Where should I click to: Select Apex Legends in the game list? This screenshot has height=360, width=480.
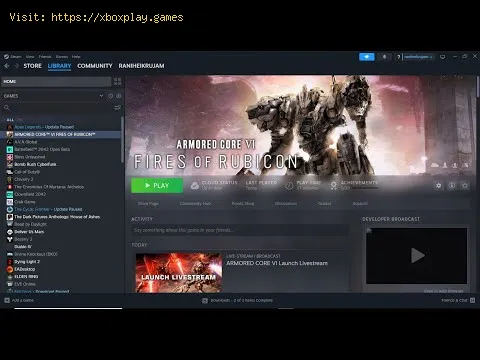pyautogui.click(x=44, y=127)
